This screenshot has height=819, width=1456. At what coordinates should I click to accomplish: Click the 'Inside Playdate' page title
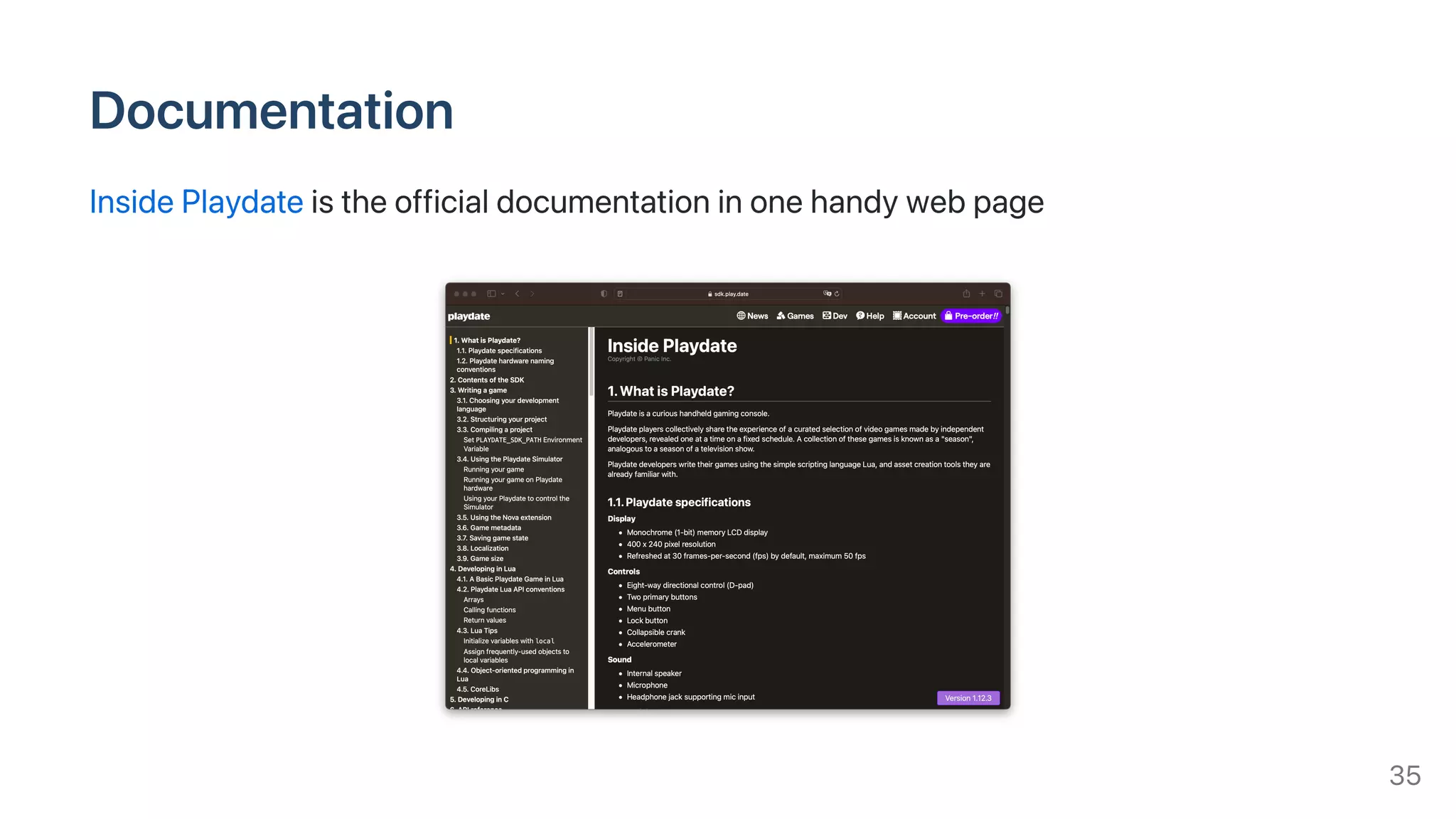672,346
